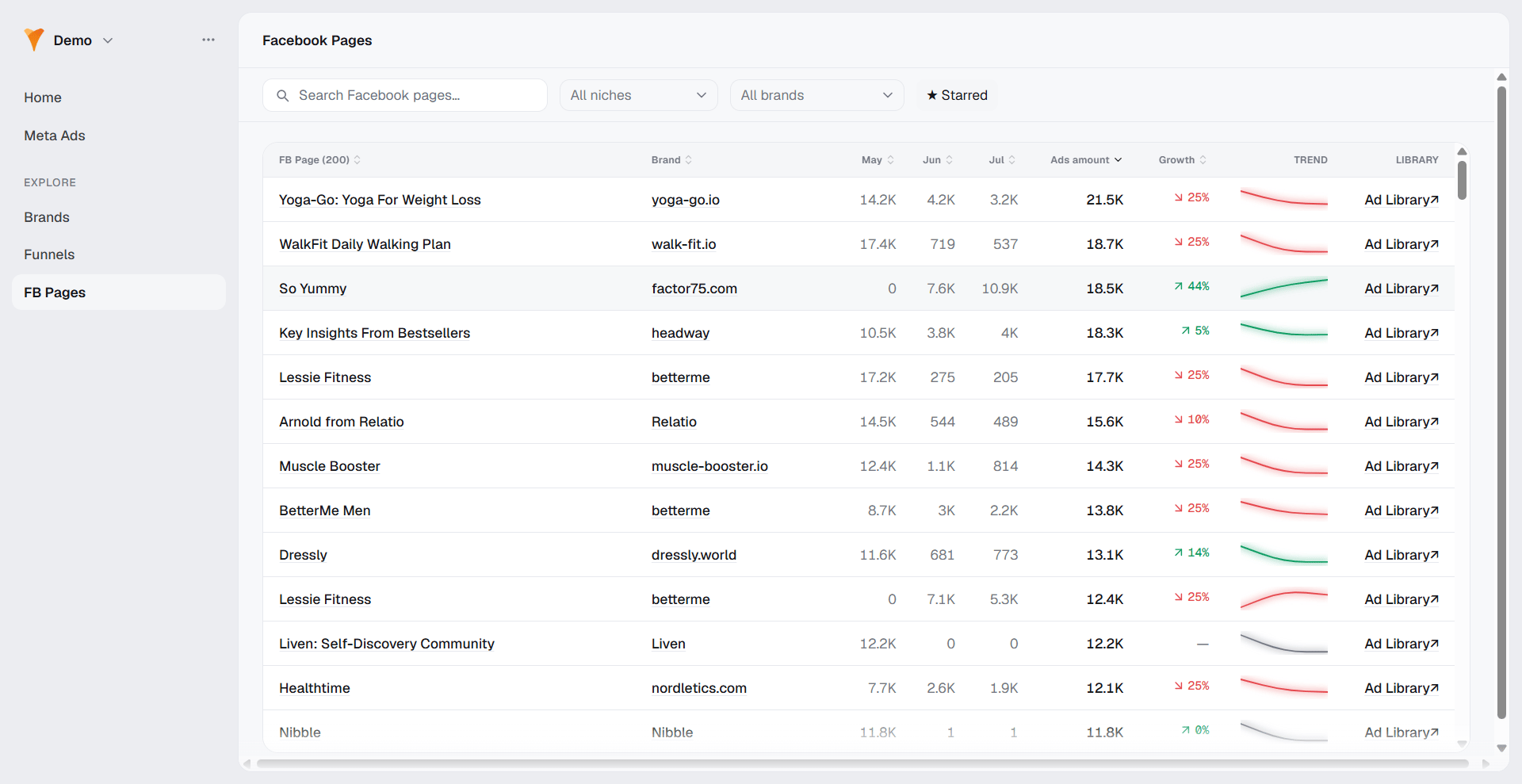This screenshot has height=784, width=1522.
Task: Open the All niches dropdown
Action: click(x=639, y=95)
